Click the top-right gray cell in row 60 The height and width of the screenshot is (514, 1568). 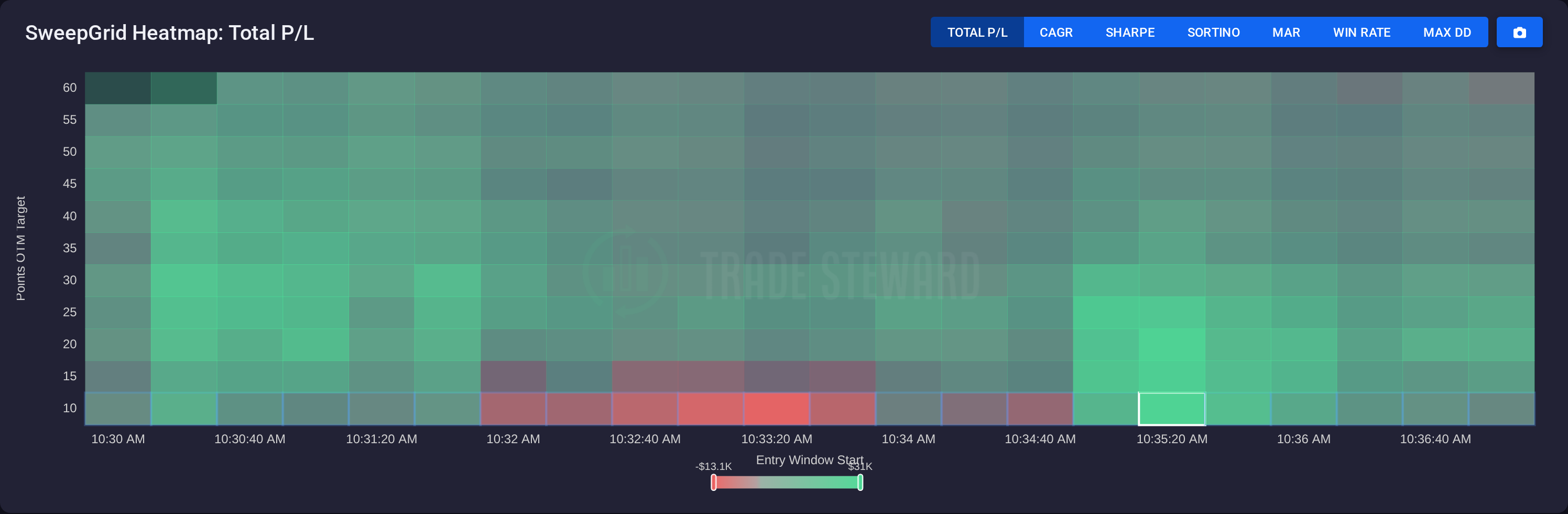1501,88
